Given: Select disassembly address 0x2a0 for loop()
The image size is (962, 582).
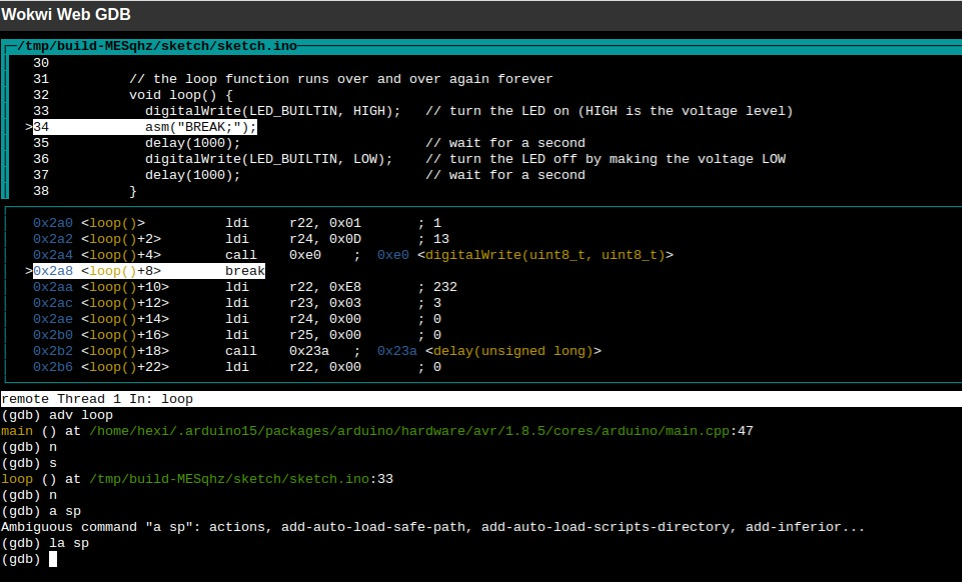Looking at the screenshot, I should click(x=48, y=222).
